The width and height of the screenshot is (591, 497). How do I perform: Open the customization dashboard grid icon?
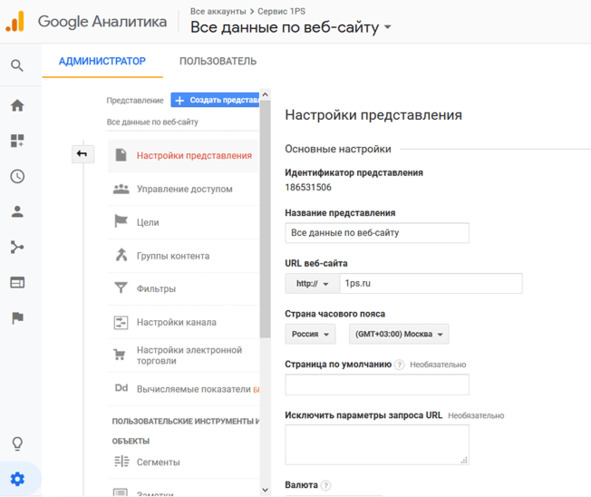click(17, 141)
